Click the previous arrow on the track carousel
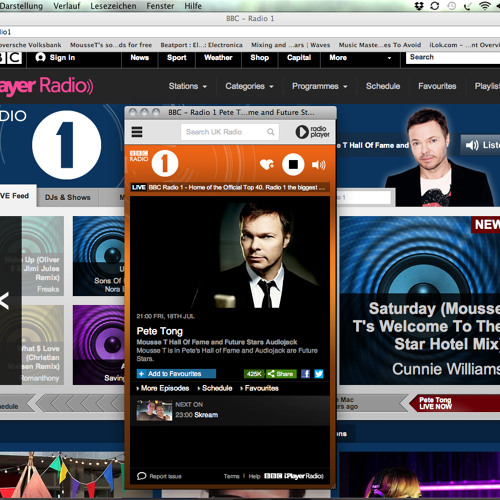500x500 pixels. click(x=5, y=301)
